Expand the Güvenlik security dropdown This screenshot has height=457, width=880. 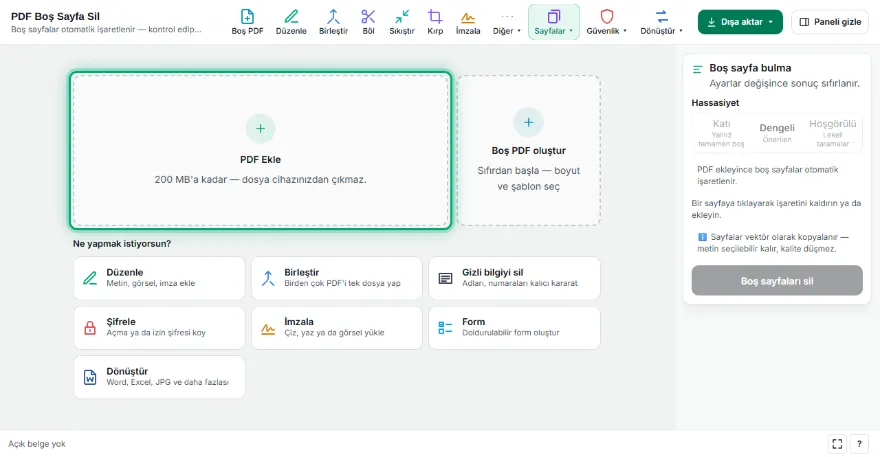click(607, 22)
